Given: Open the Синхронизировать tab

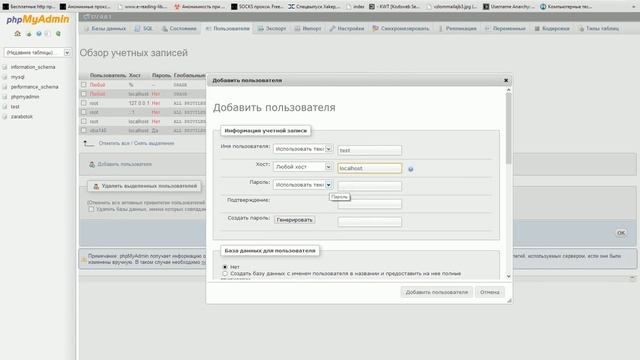Looking at the screenshot, I should (x=401, y=29).
